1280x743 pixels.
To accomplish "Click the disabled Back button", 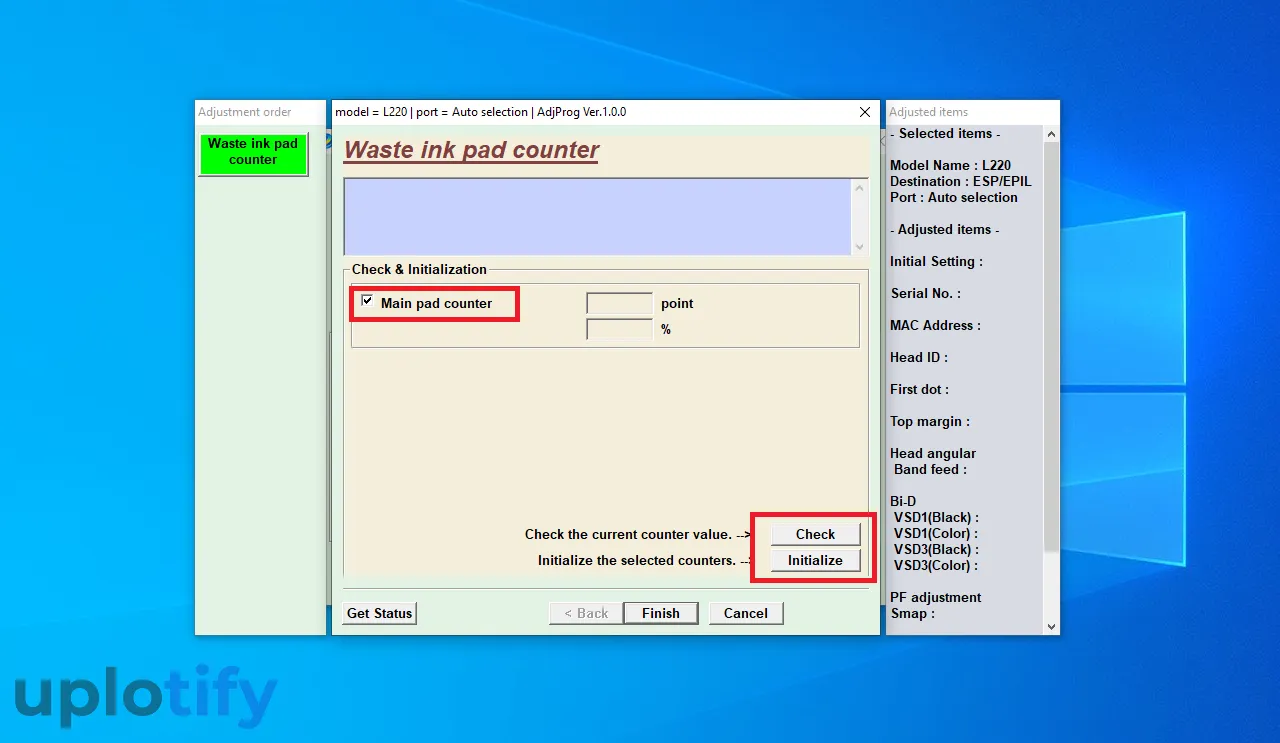I will tap(586, 613).
